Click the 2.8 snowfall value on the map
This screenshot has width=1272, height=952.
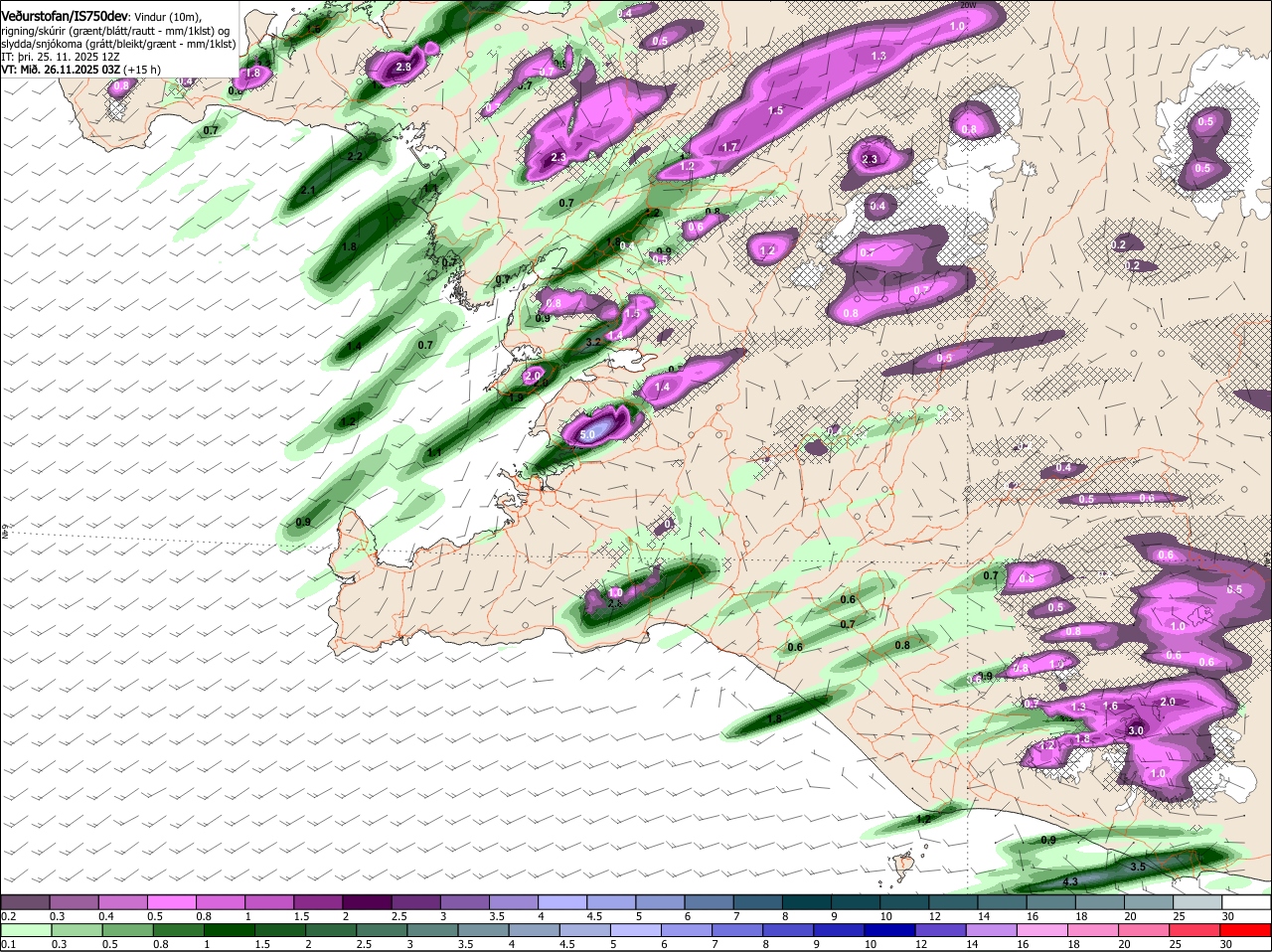pos(403,68)
